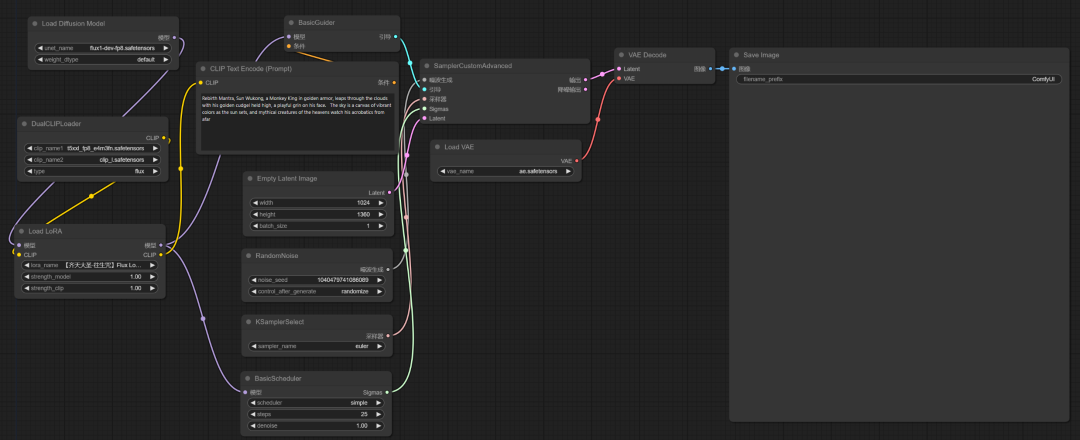
Task: Click the filename_prefix field in Save Image
Action: (898, 79)
